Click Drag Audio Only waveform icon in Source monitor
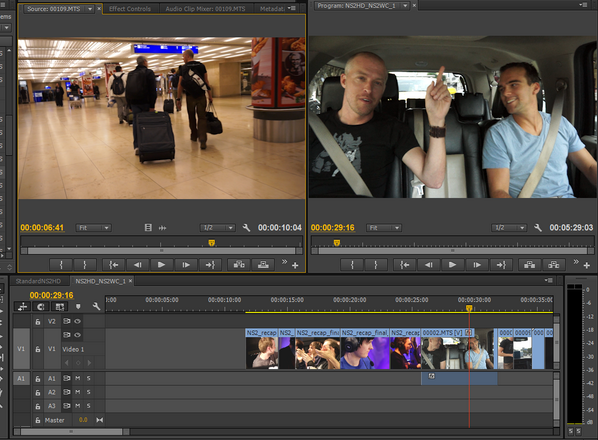Image resolution: width=598 pixels, height=440 pixels. pyautogui.click(x=162, y=228)
